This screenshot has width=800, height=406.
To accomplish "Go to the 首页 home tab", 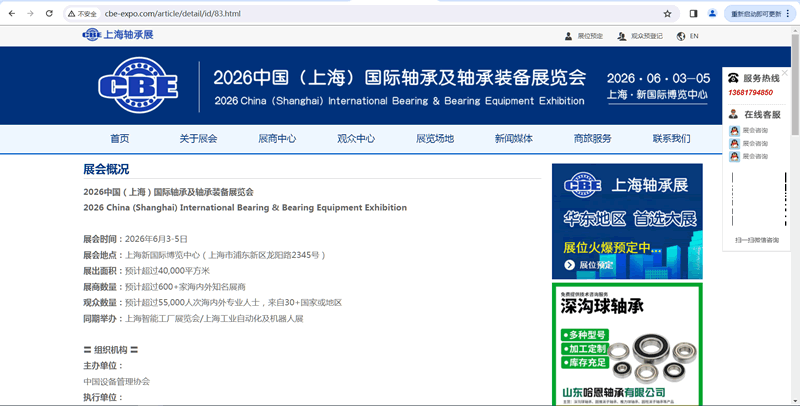I will 120,139.
